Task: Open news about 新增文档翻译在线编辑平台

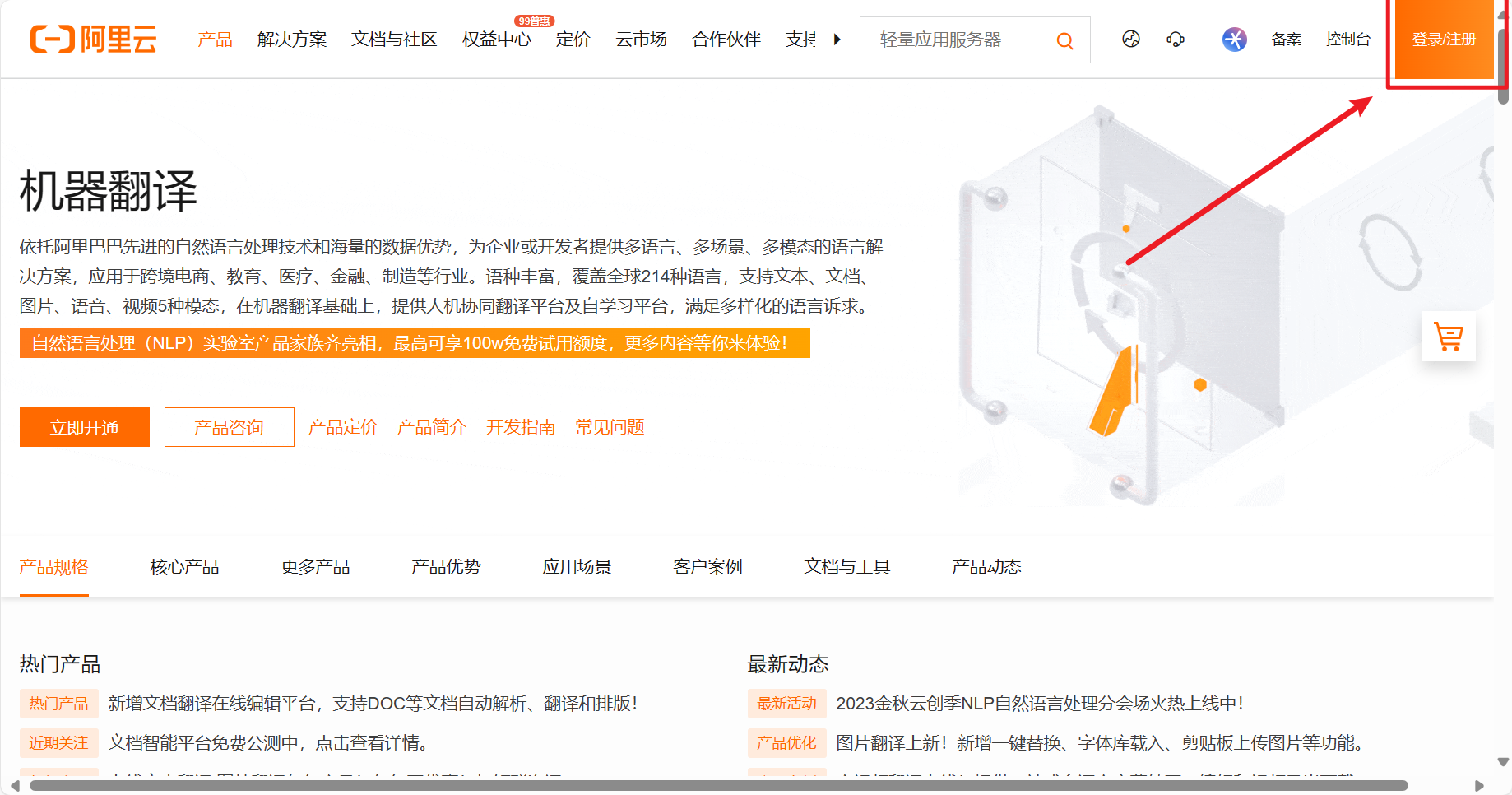Action: click(x=373, y=704)
